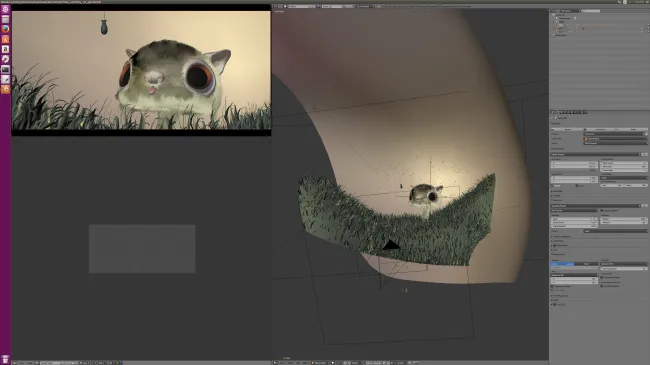Click the Render samples value field
The height and width of the screenshot is (365, 650).
pyautogui.click(x=624, y=219)
